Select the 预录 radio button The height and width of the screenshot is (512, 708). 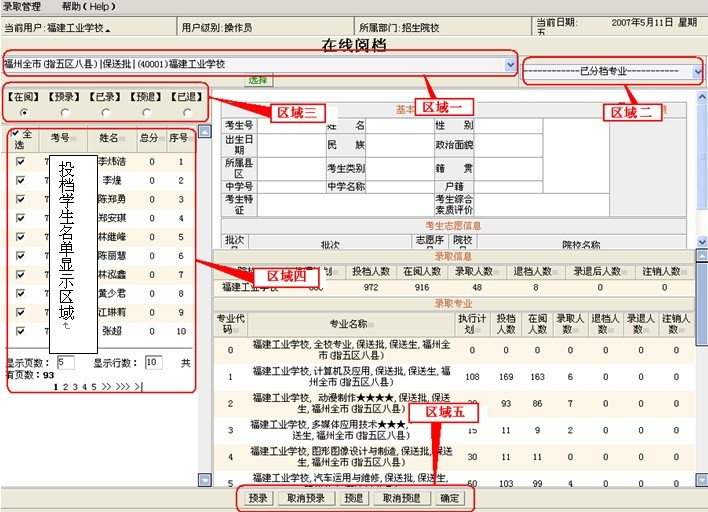pos(64,111)
